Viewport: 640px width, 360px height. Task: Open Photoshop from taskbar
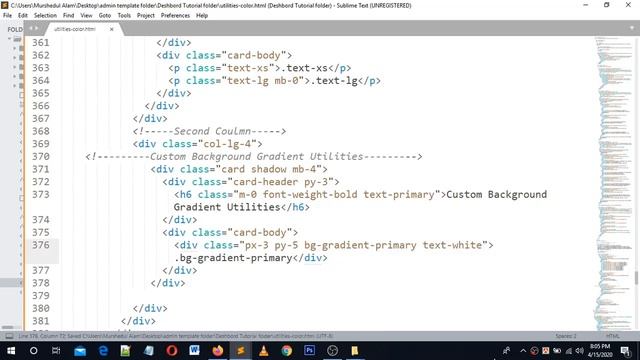(x=309, y=351)
